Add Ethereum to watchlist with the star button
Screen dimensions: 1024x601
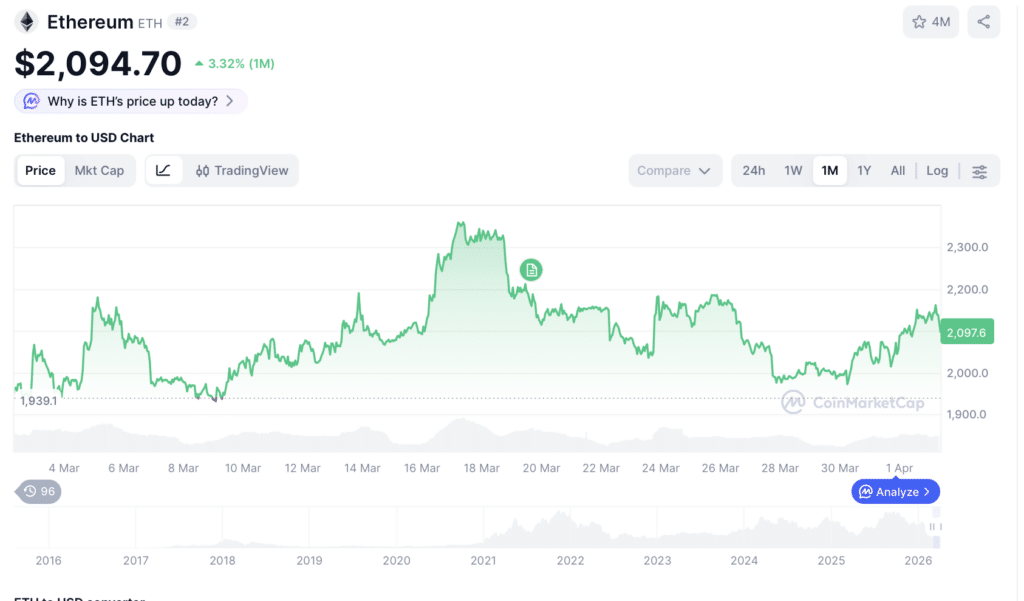[x=931, y=22]
